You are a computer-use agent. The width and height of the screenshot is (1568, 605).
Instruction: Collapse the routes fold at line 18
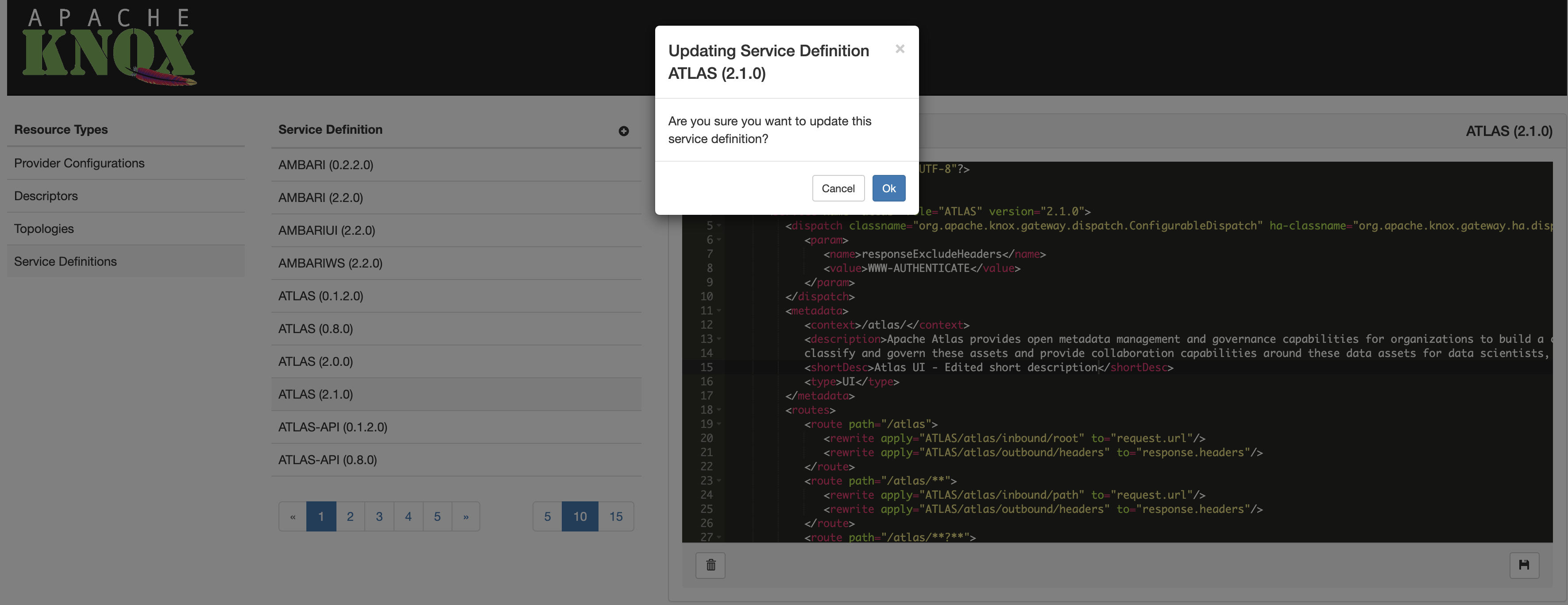(x=719, y=410)
